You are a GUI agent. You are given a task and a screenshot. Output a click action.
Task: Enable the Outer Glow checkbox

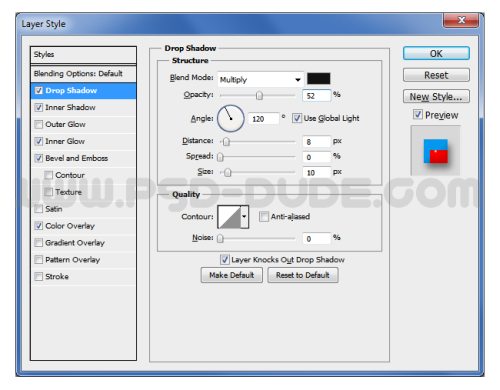[x=39, y=124]
